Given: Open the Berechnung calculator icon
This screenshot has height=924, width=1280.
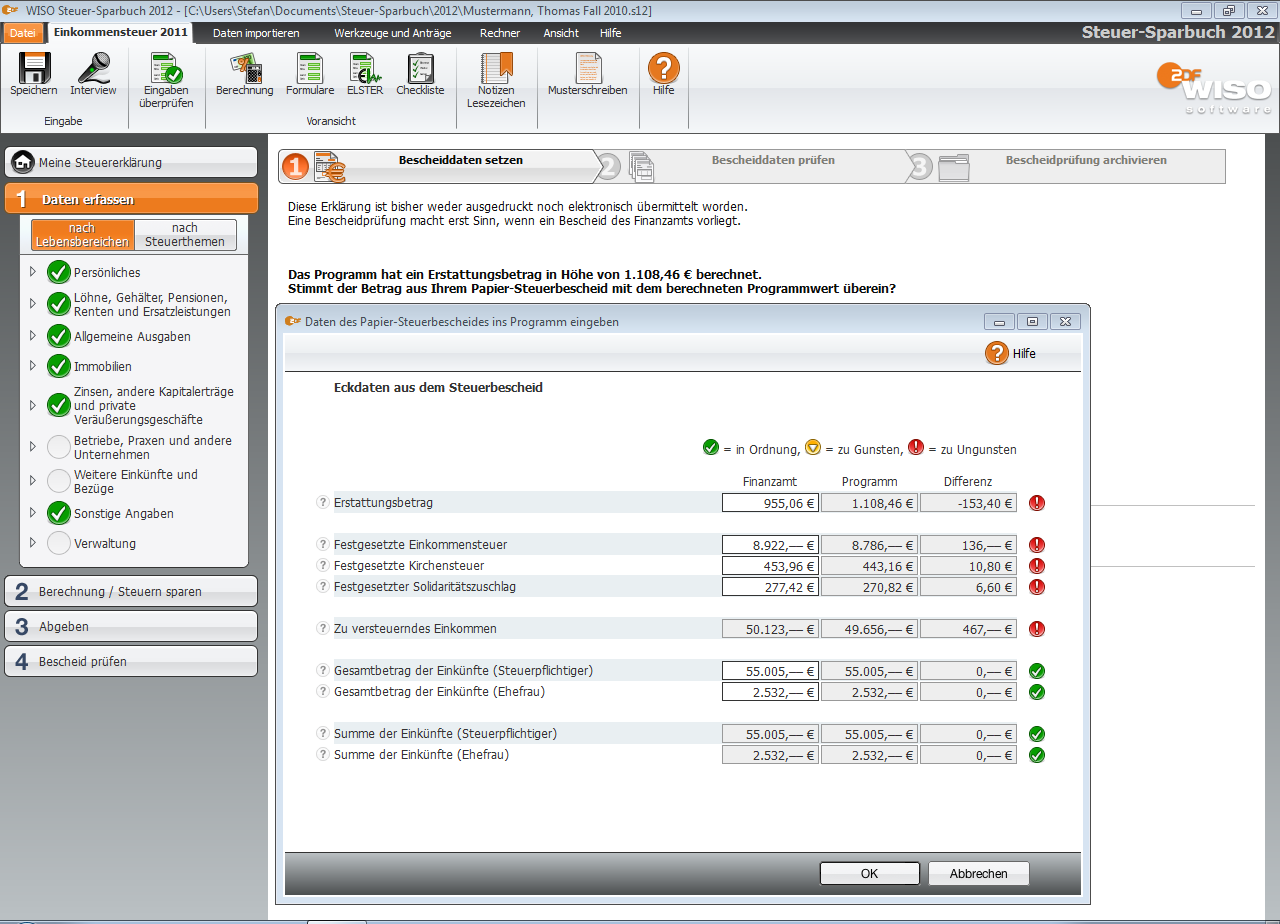Looking at the screenshot, I should (x=244, y=70).
